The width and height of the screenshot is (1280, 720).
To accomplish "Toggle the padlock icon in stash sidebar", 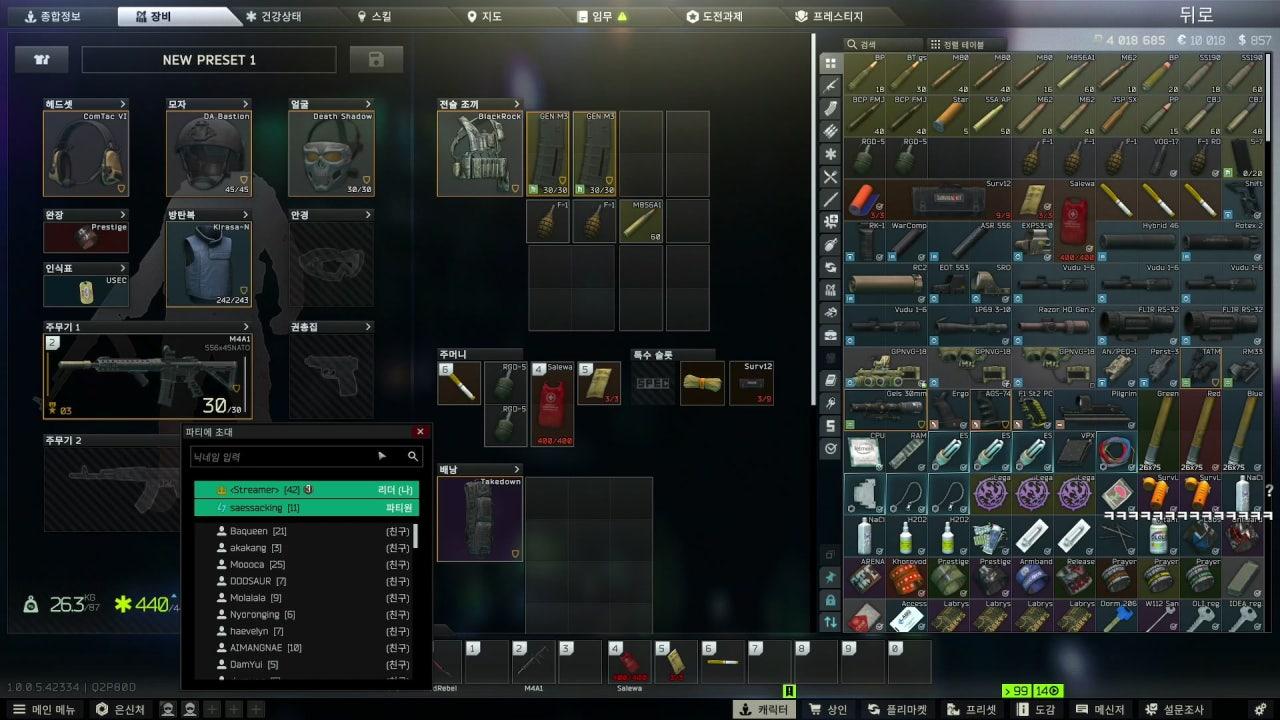I will coord(830,600).
